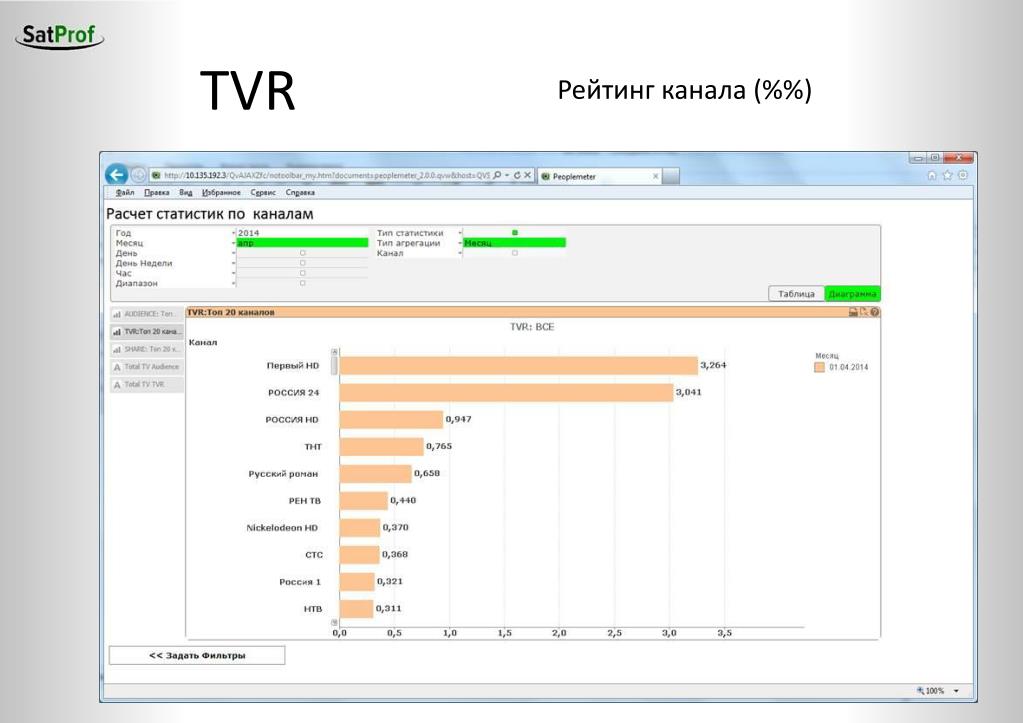This screenshot has width=1023, height=723.
Task: Toggle the Час filter indicator box
Action: [303, 273]
